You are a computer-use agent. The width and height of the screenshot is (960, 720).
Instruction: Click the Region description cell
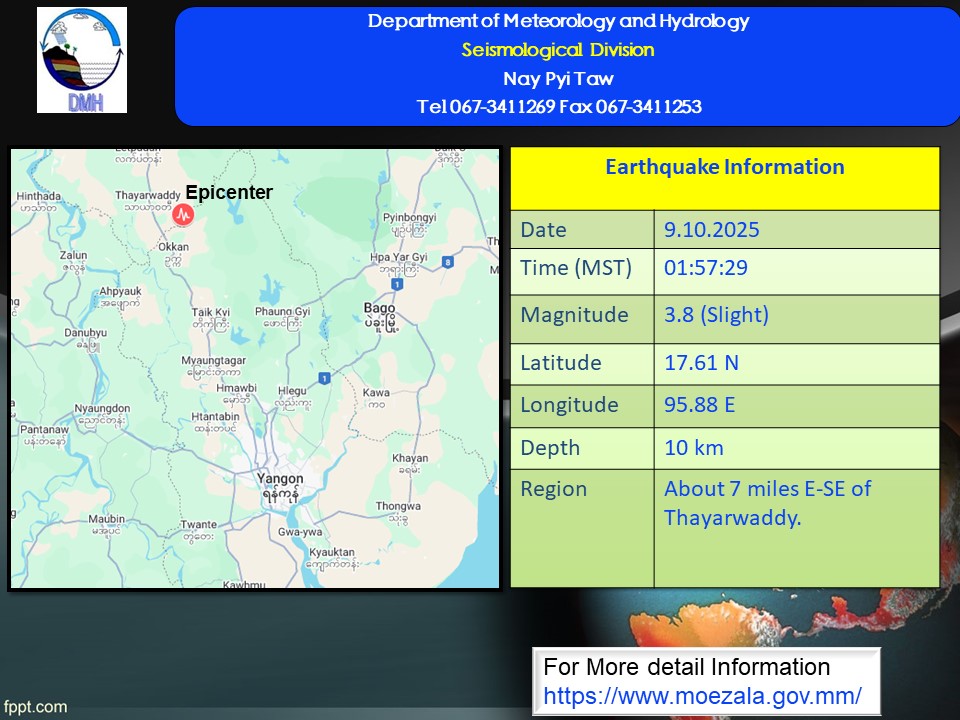pos(767,503)
